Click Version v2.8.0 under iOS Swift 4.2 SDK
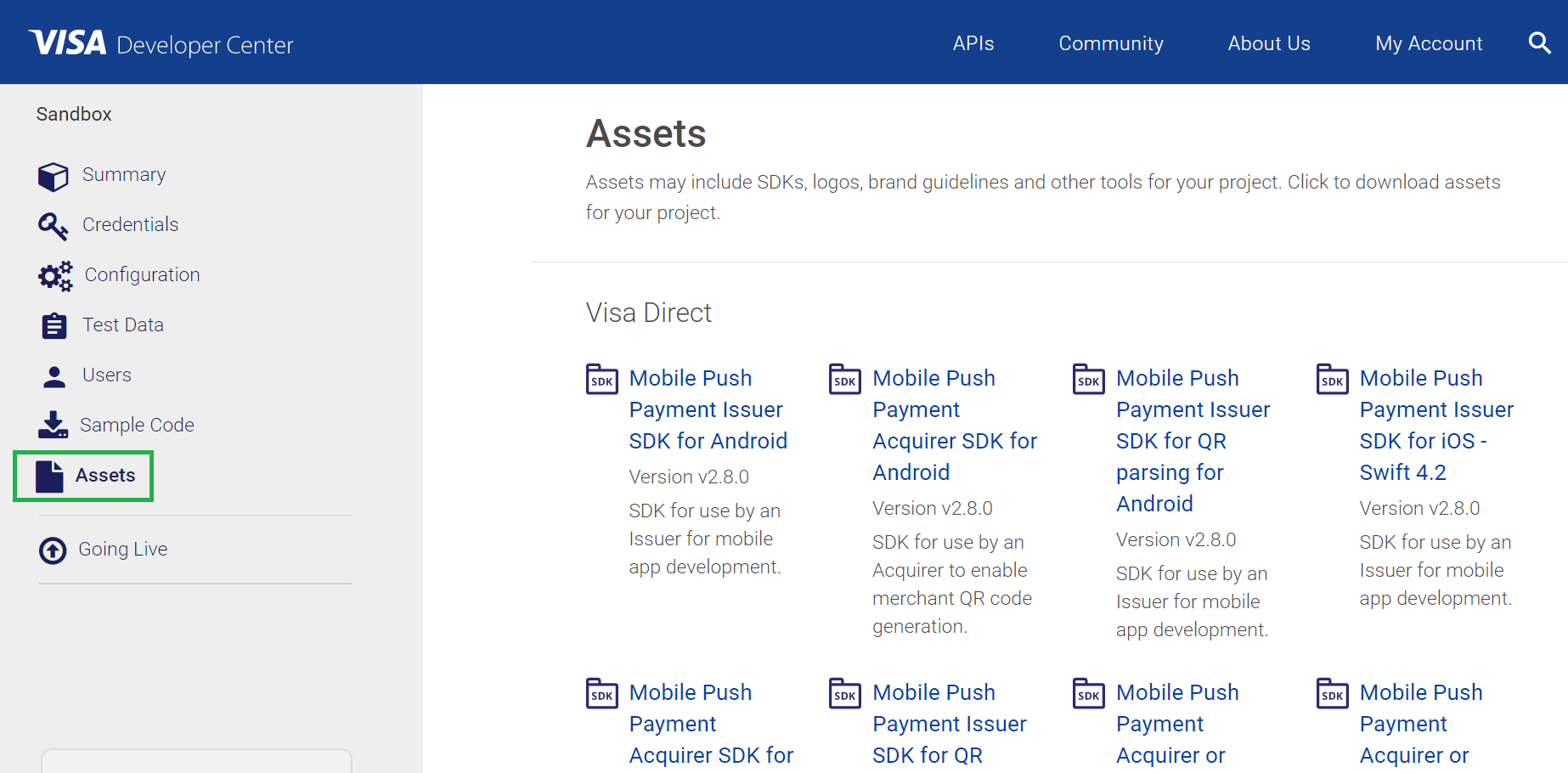Screen dimensions: 1568x773 [x=1419, y=508]
